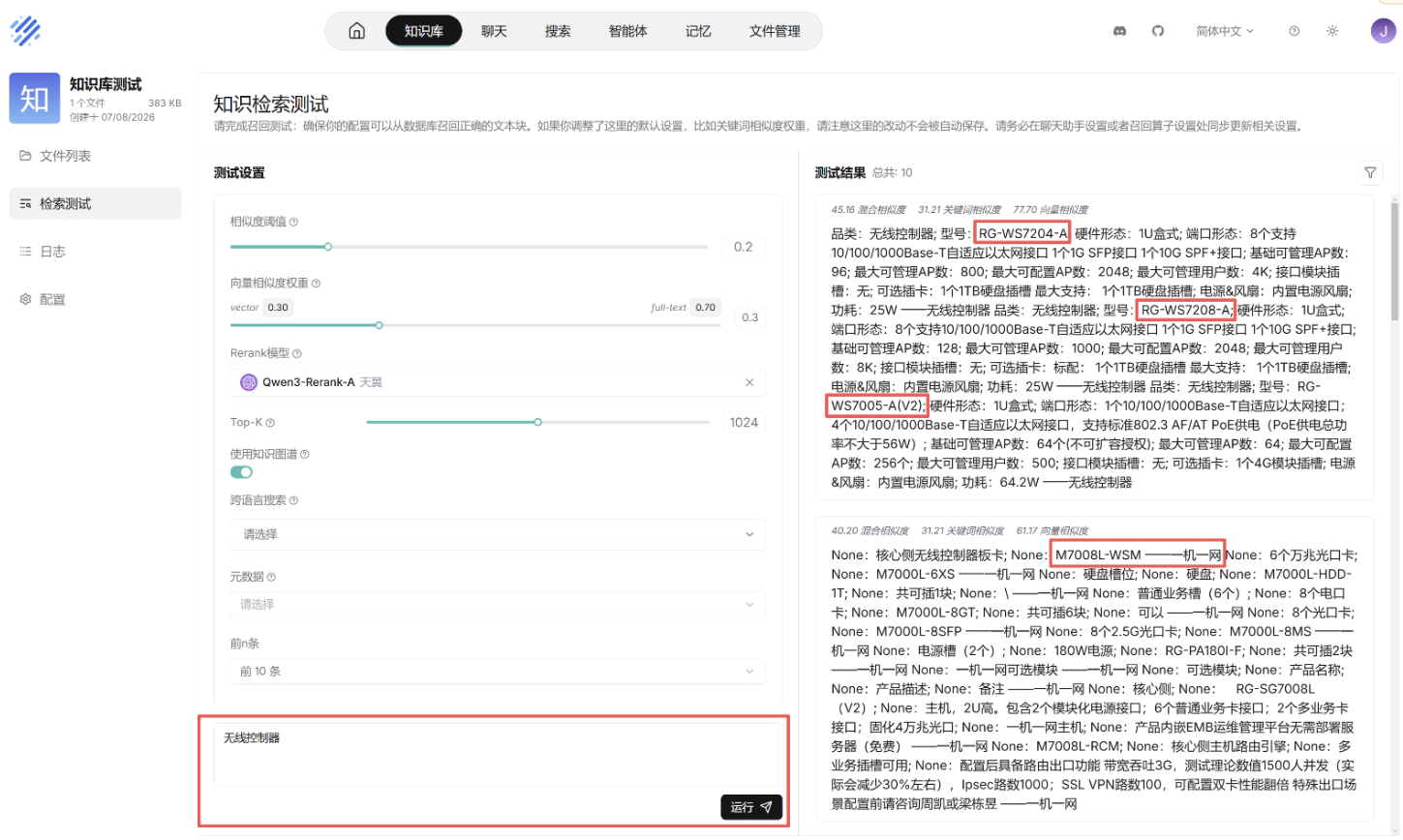Open 日志 in the sidebar

click(95, 252)
